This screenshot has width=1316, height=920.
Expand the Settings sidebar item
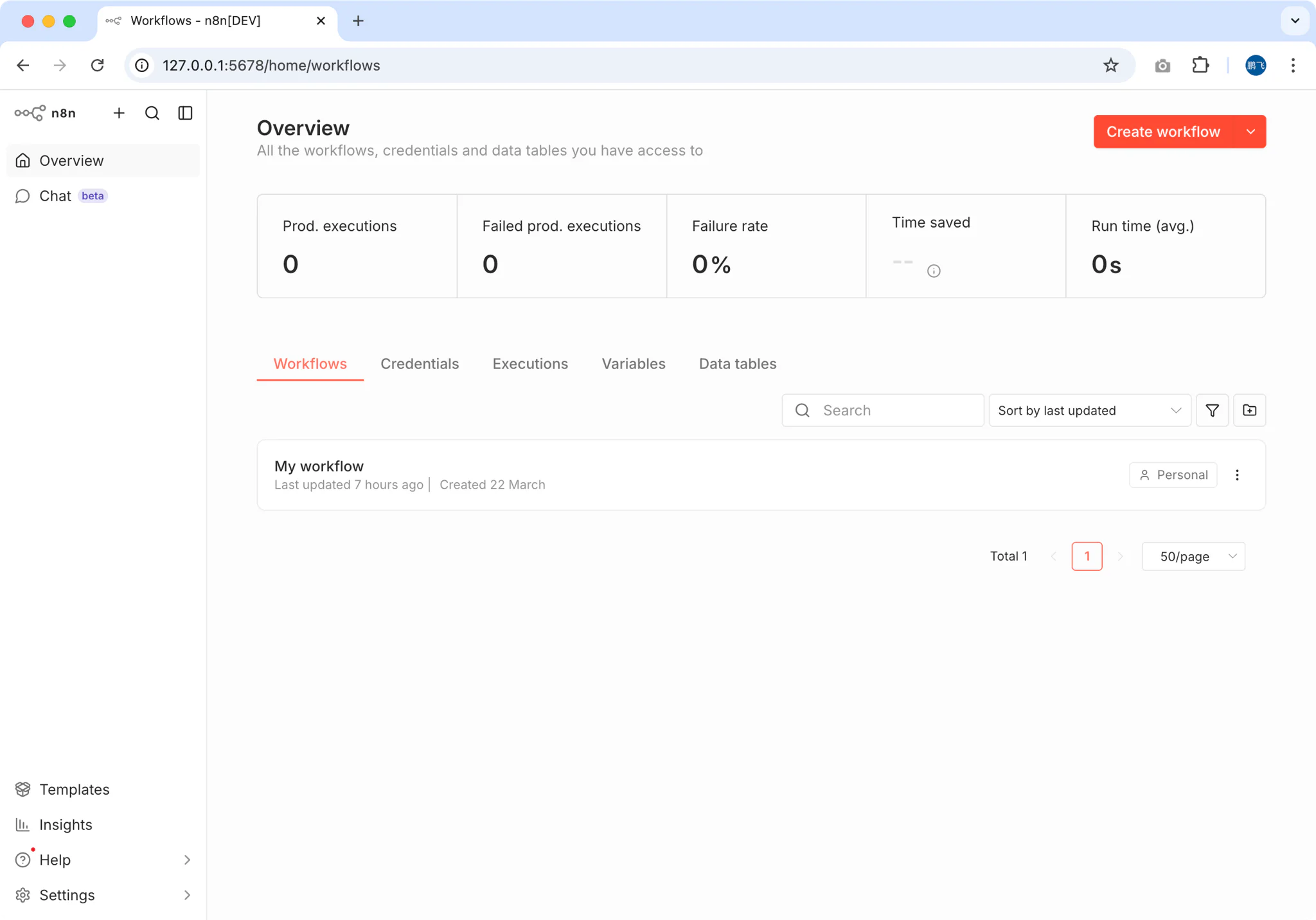187,895
